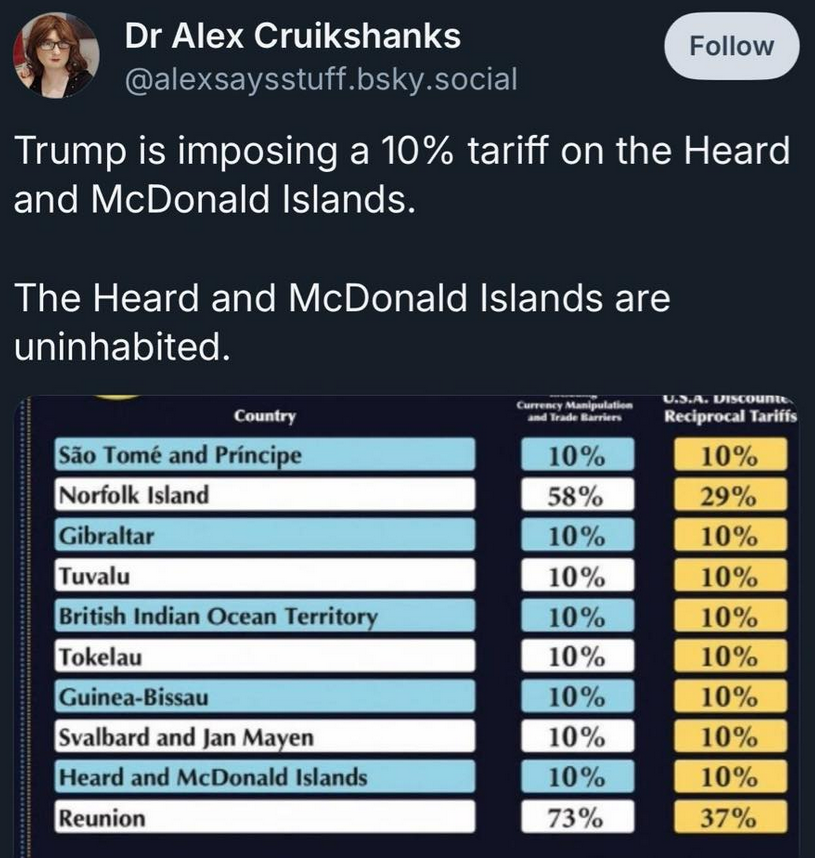Open the @alexsaysstuff.bsky.social handle link
The width and height of the screenshot is (815, 858).
click(x=320, y=78)
